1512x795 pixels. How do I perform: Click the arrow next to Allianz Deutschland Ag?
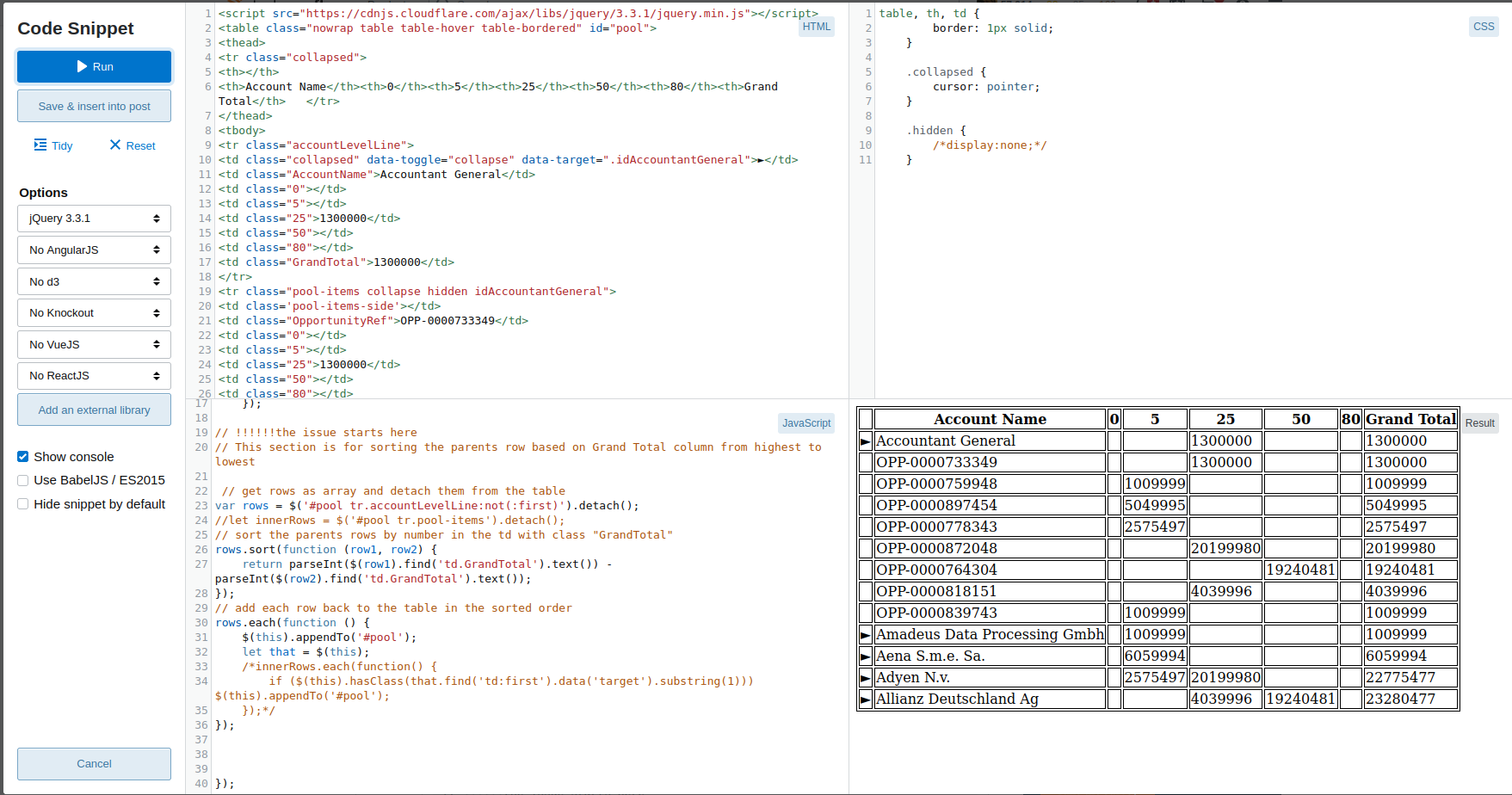(866, 699)
